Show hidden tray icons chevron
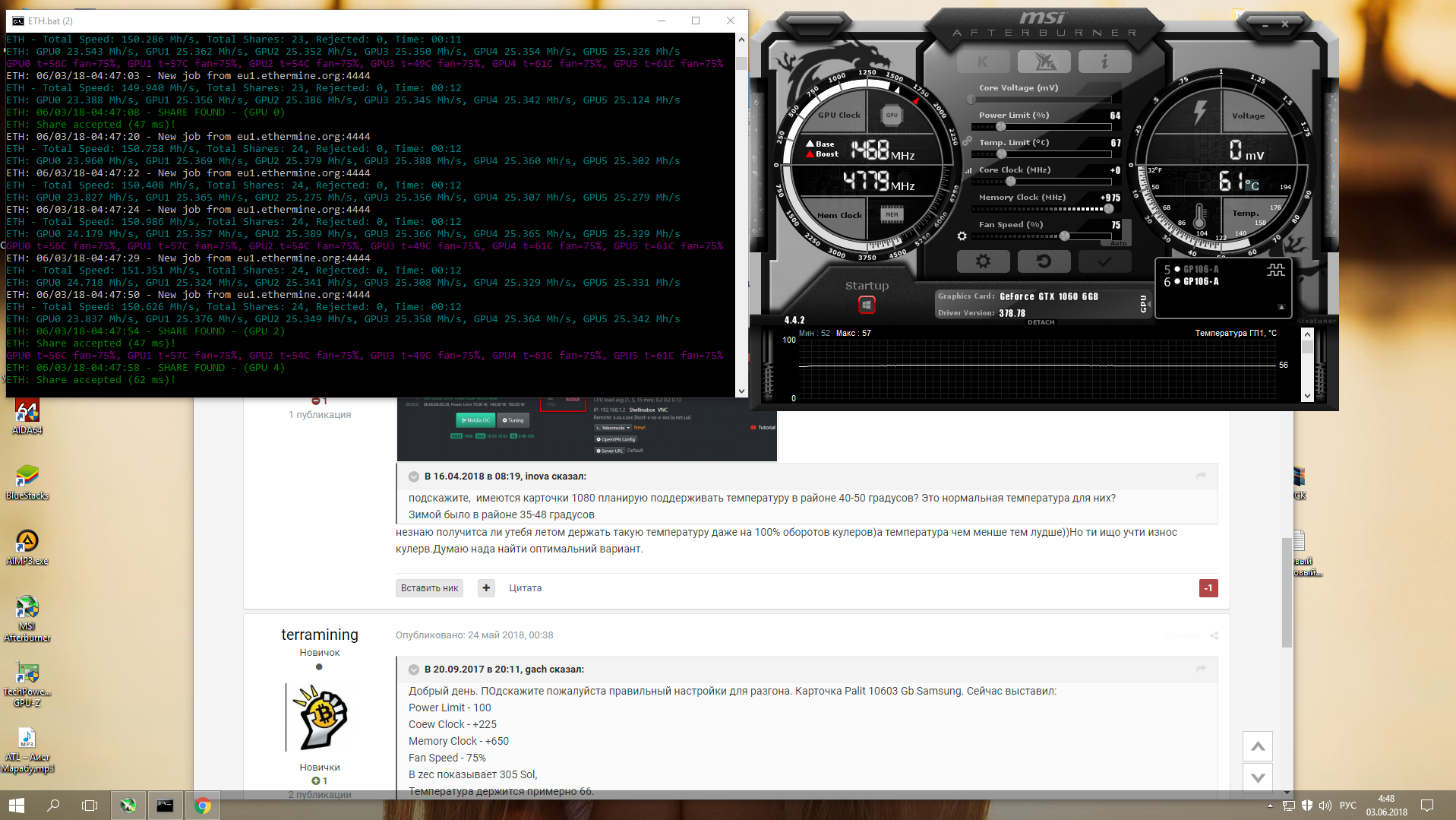1456x820 pixels. click(1271, 806)
